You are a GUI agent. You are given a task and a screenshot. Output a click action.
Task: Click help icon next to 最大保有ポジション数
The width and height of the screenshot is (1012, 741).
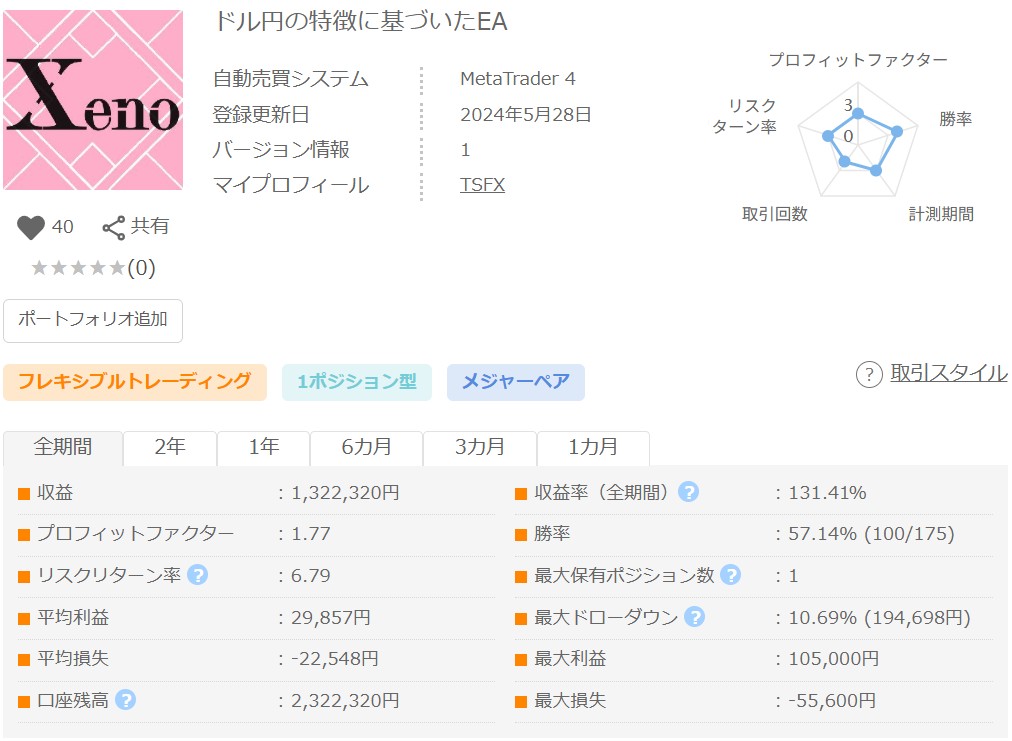(x=731, y=575)
